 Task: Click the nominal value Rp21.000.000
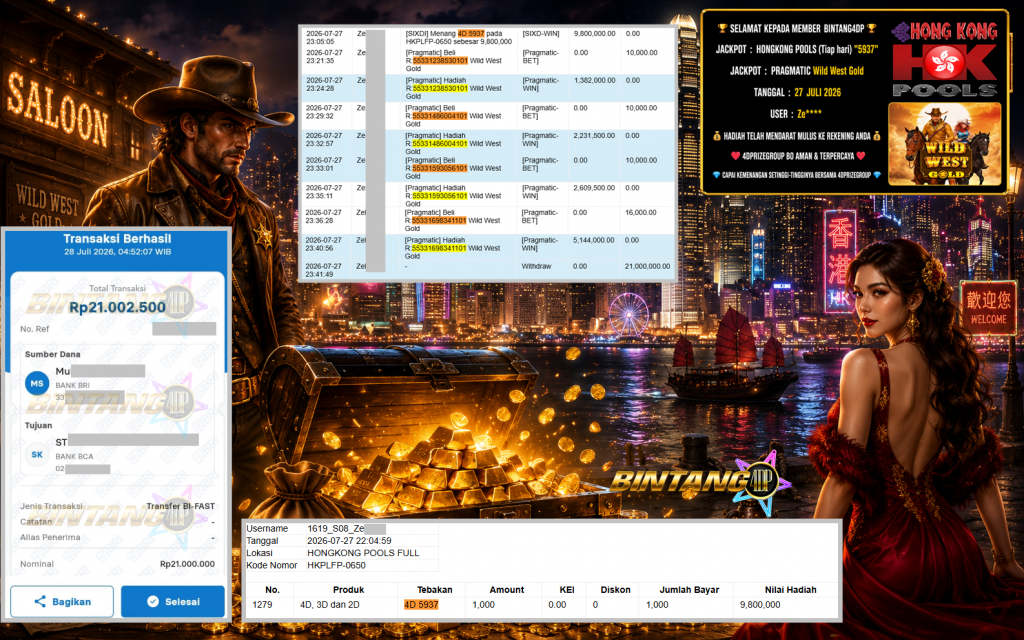pyautogui.click(x=187, y=564)
